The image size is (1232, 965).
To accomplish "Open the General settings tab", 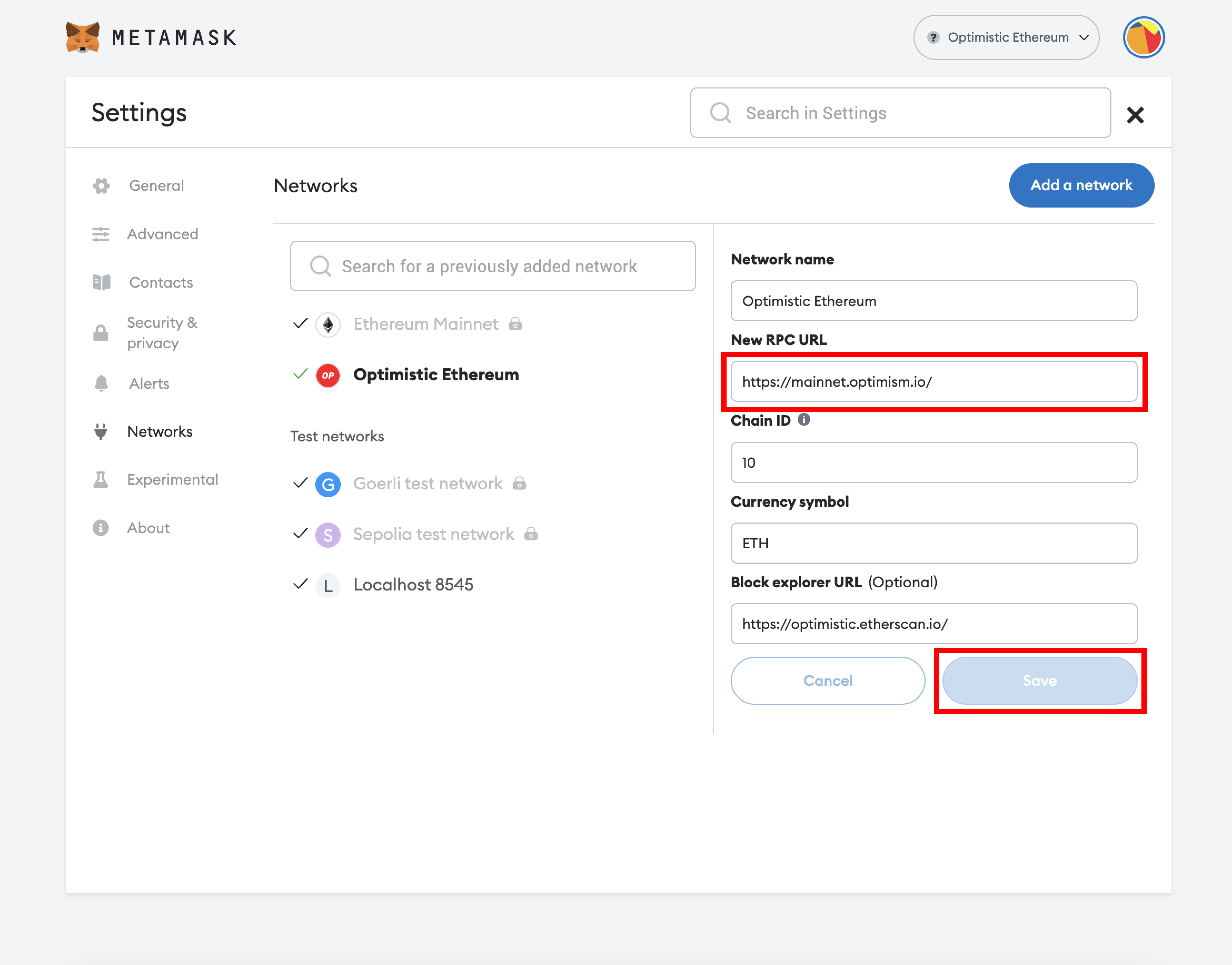I will coord(156,186).
